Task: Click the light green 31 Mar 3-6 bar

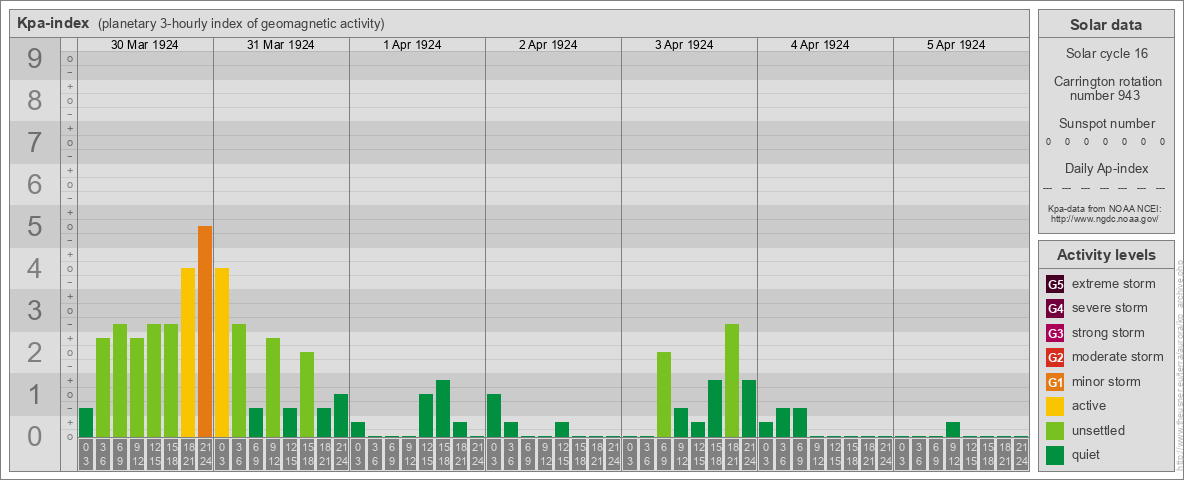Action: (x=239, y=380)
